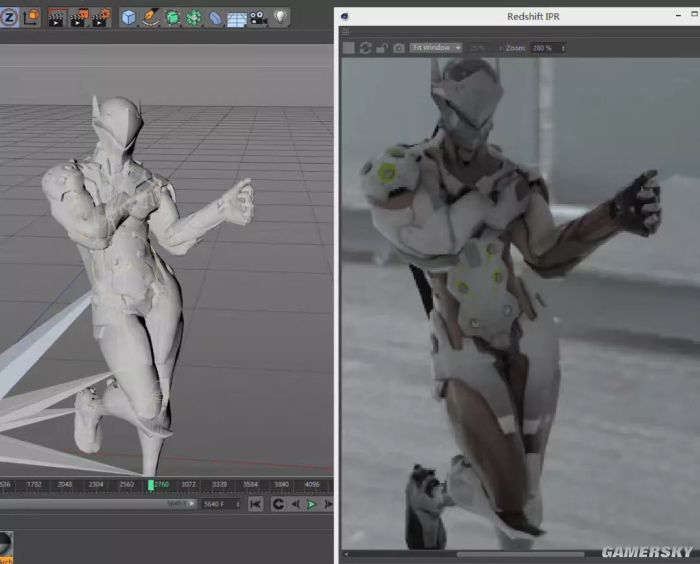
Task: Click the coordinate system icon with orange cube
Action: [x=32, y=18]
